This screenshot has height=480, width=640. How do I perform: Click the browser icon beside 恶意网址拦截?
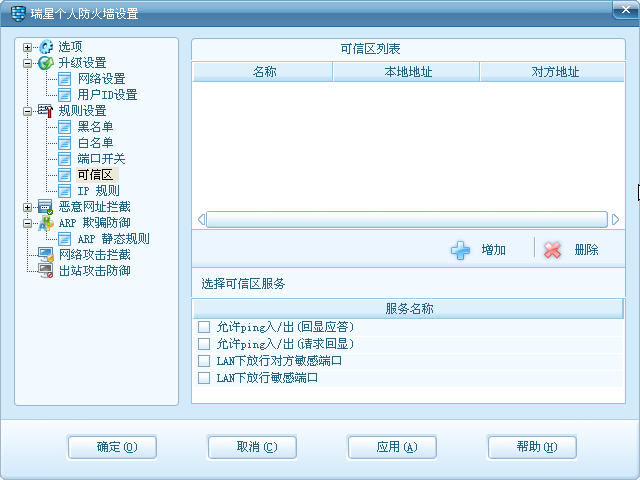pos(45,207)
